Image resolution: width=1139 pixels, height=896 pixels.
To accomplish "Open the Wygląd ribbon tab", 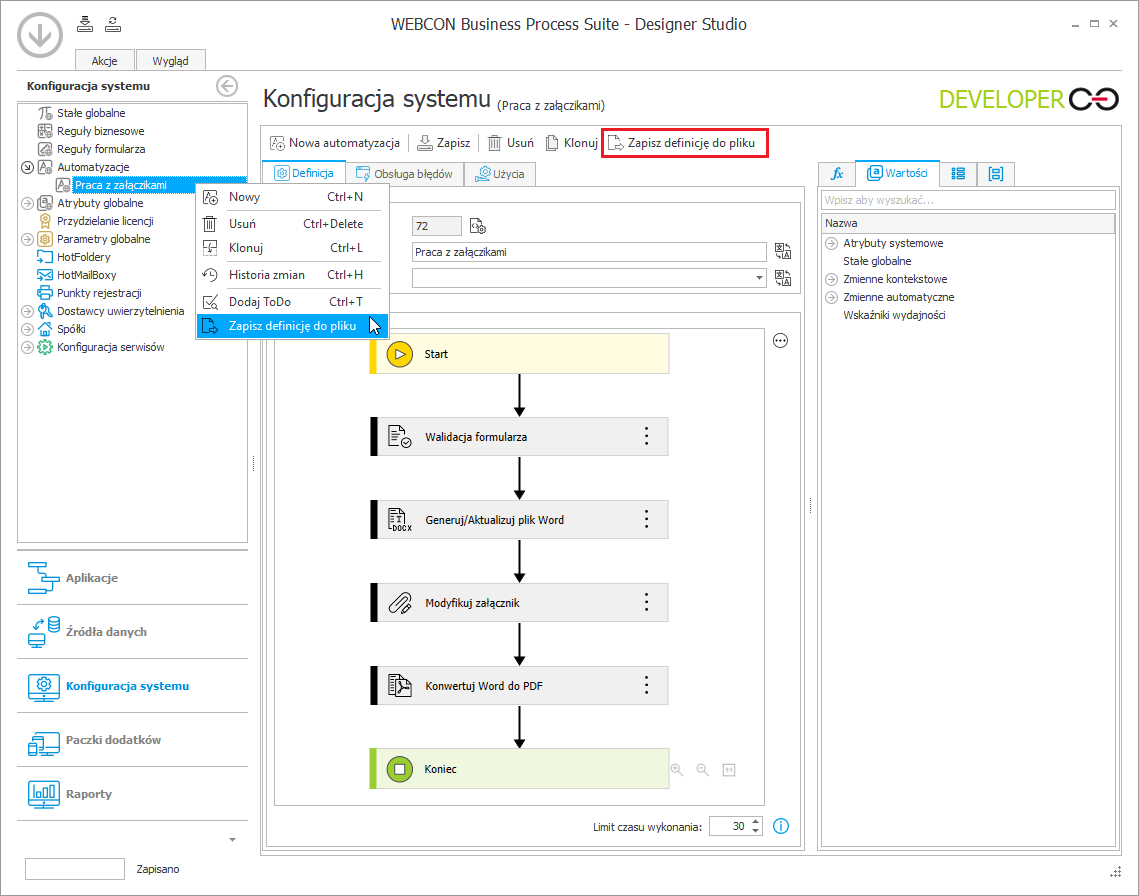I will click(171, 61).
